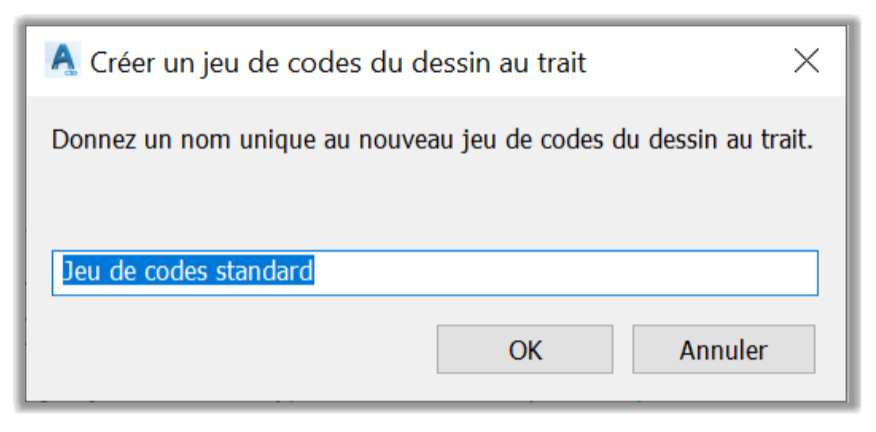Click the highlighted 'Jeu de codes standard' text
Screen dimensions: 876x432
point(188,271)
